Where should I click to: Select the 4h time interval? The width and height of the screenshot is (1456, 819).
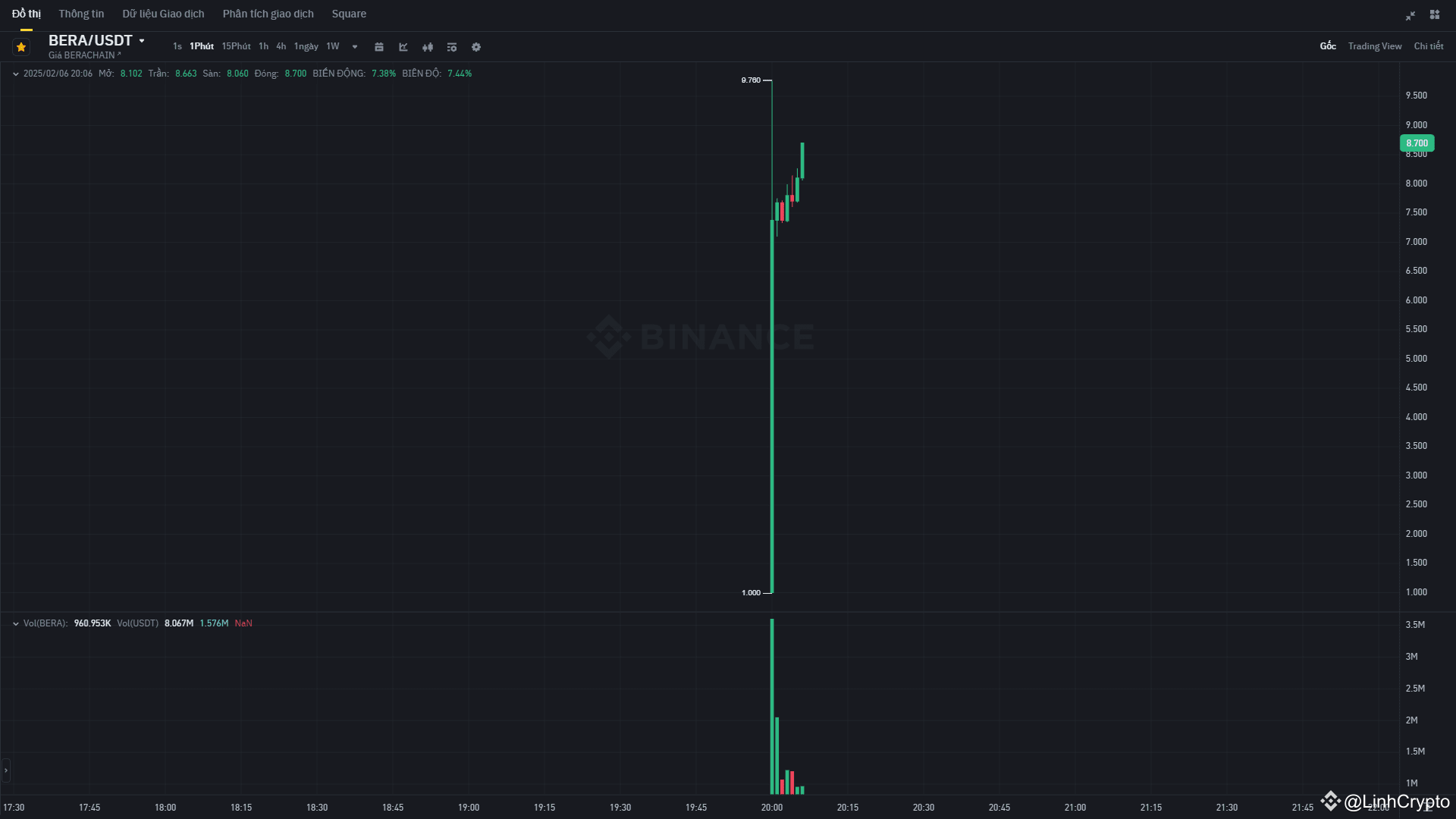pyautogui.click(x=281, y=46)
